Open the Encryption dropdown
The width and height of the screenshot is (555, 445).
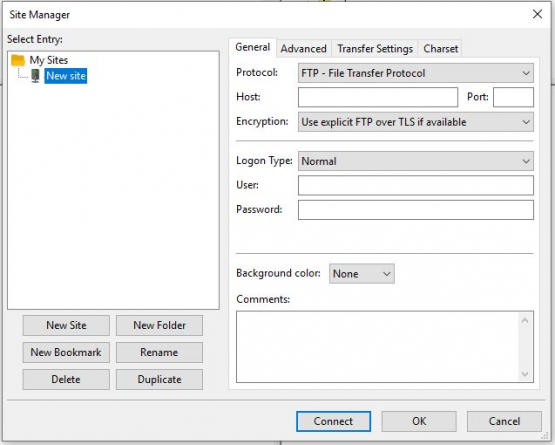coord(416,122)
